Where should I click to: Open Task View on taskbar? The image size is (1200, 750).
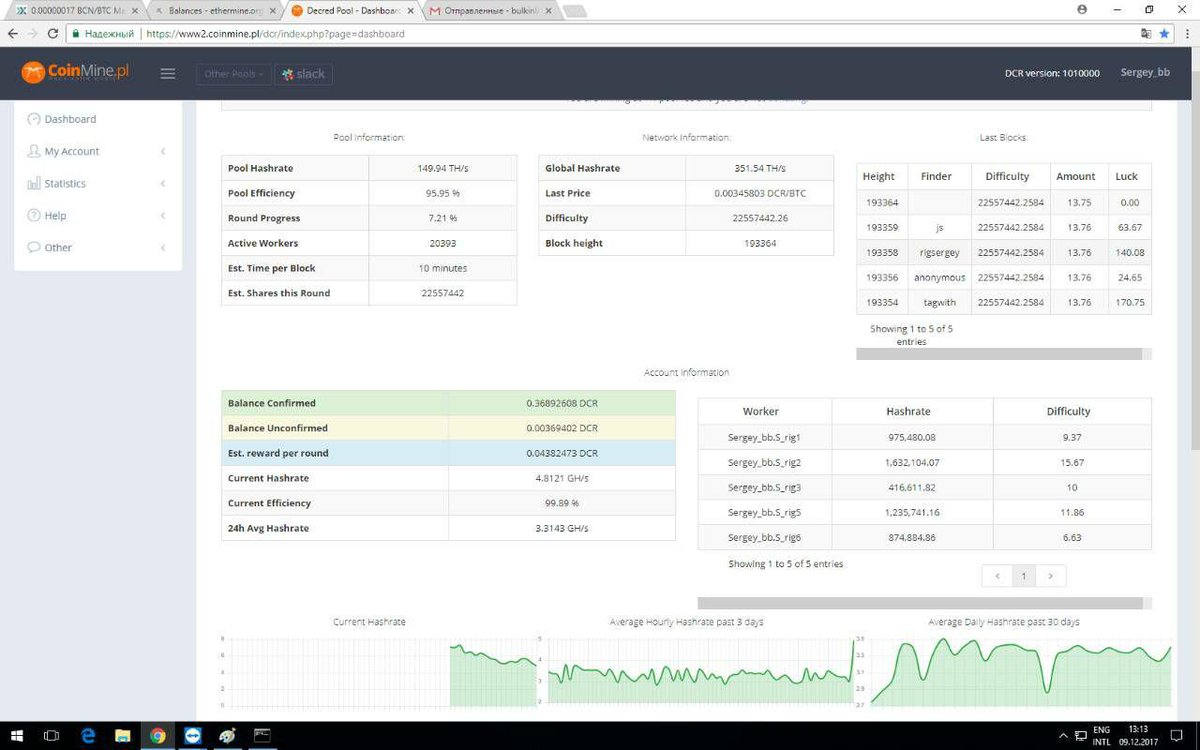(52, 735)
